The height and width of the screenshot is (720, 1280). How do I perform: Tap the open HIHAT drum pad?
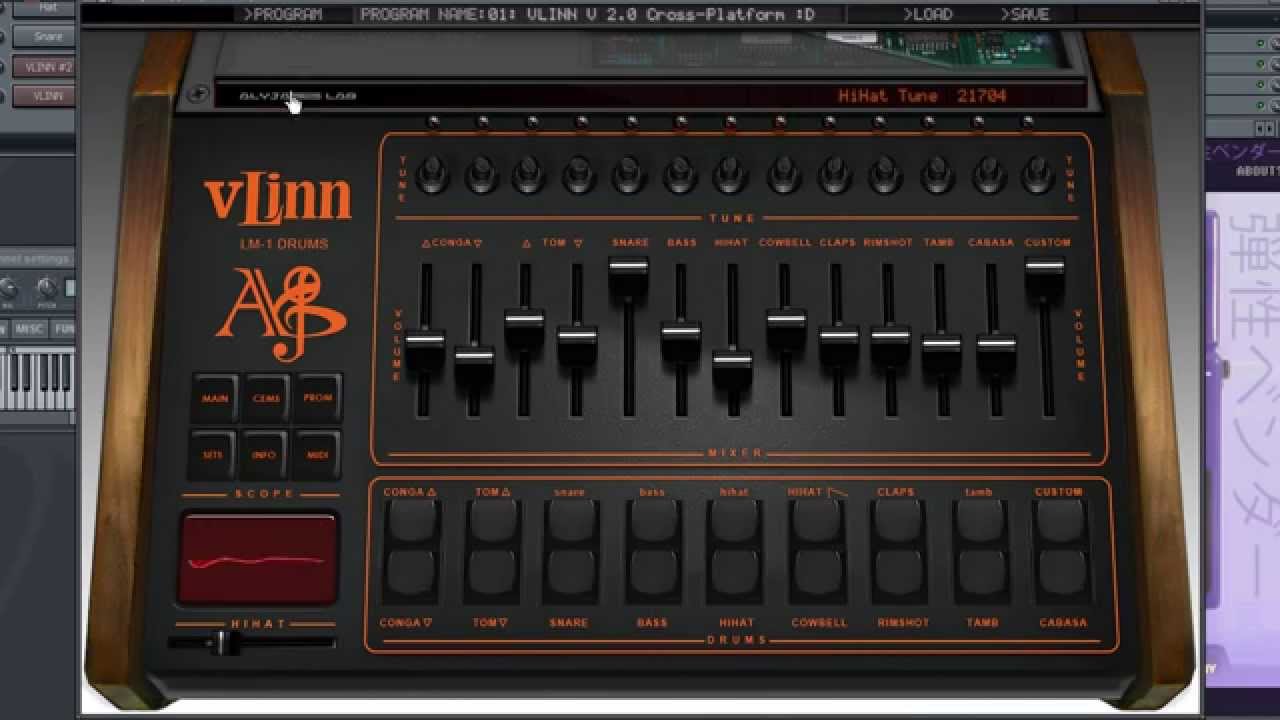click(818, 521)
